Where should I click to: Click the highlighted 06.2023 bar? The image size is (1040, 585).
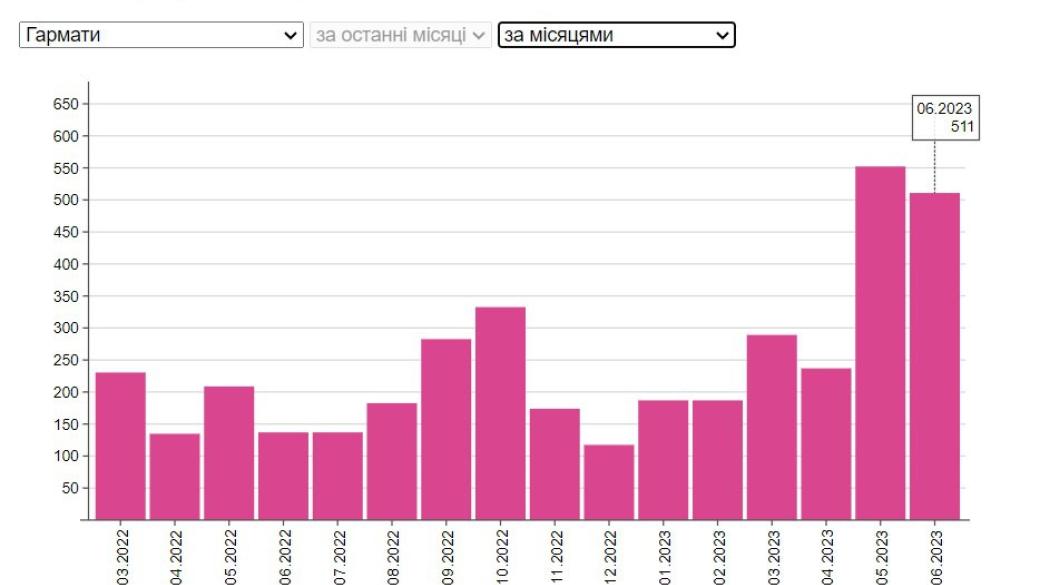pyautogui.click(x=934, y=356)
